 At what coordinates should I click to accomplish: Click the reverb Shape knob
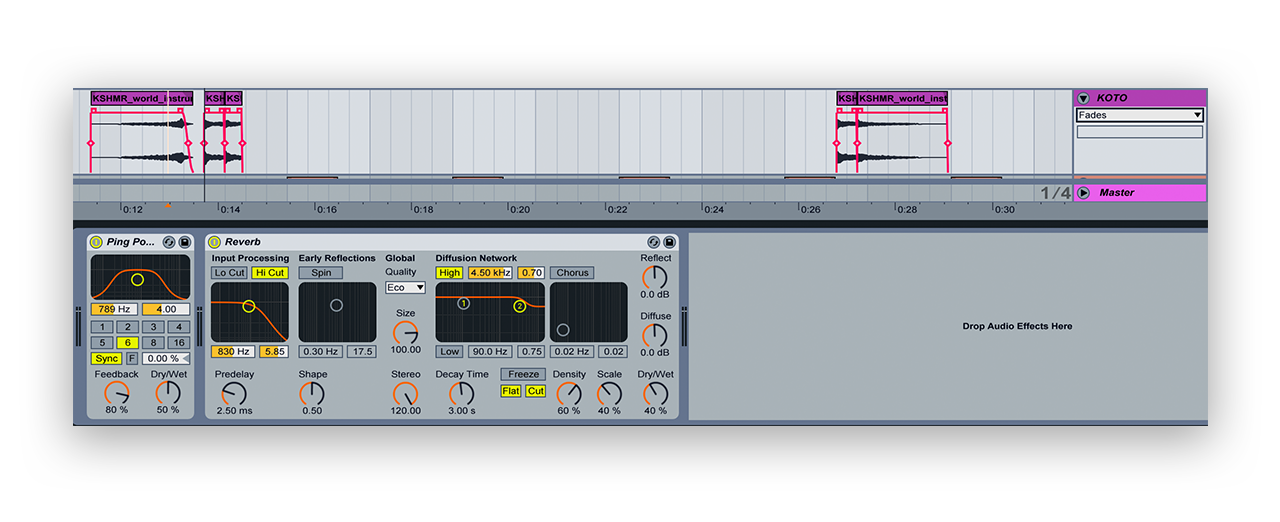pyautogui.click(x=312, y=394)
